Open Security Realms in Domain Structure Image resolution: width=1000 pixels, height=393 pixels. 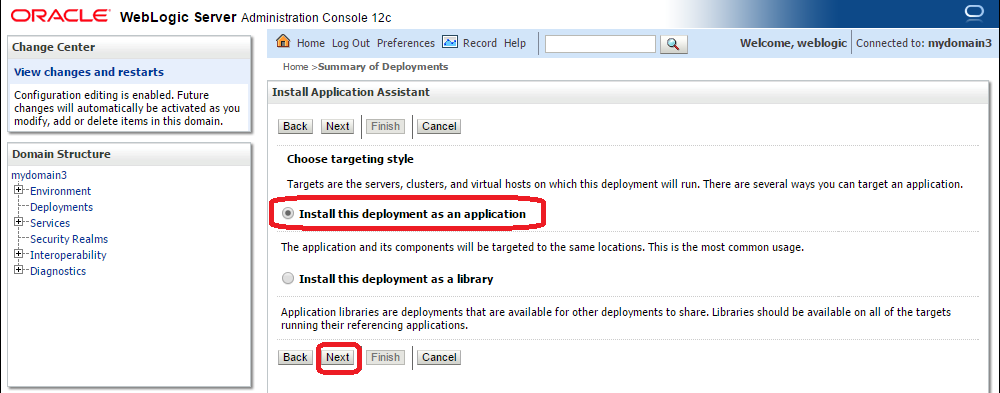[x=69, y=239]
